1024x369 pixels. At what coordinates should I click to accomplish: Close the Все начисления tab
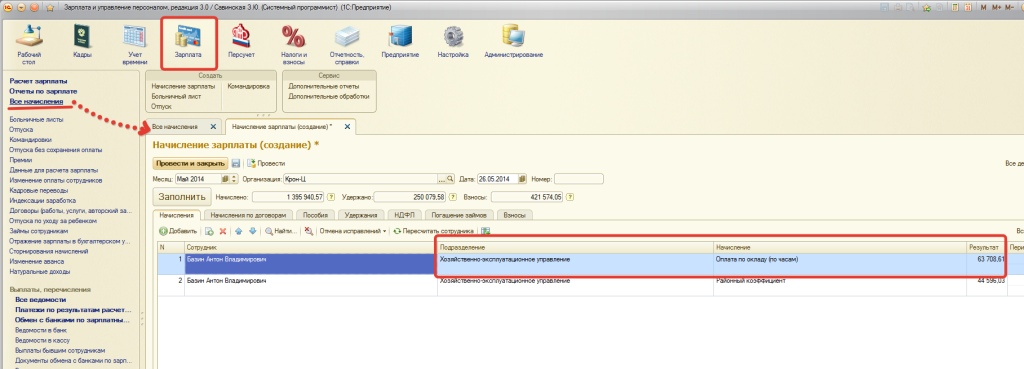pyautogui.click(x=213, y=127)
